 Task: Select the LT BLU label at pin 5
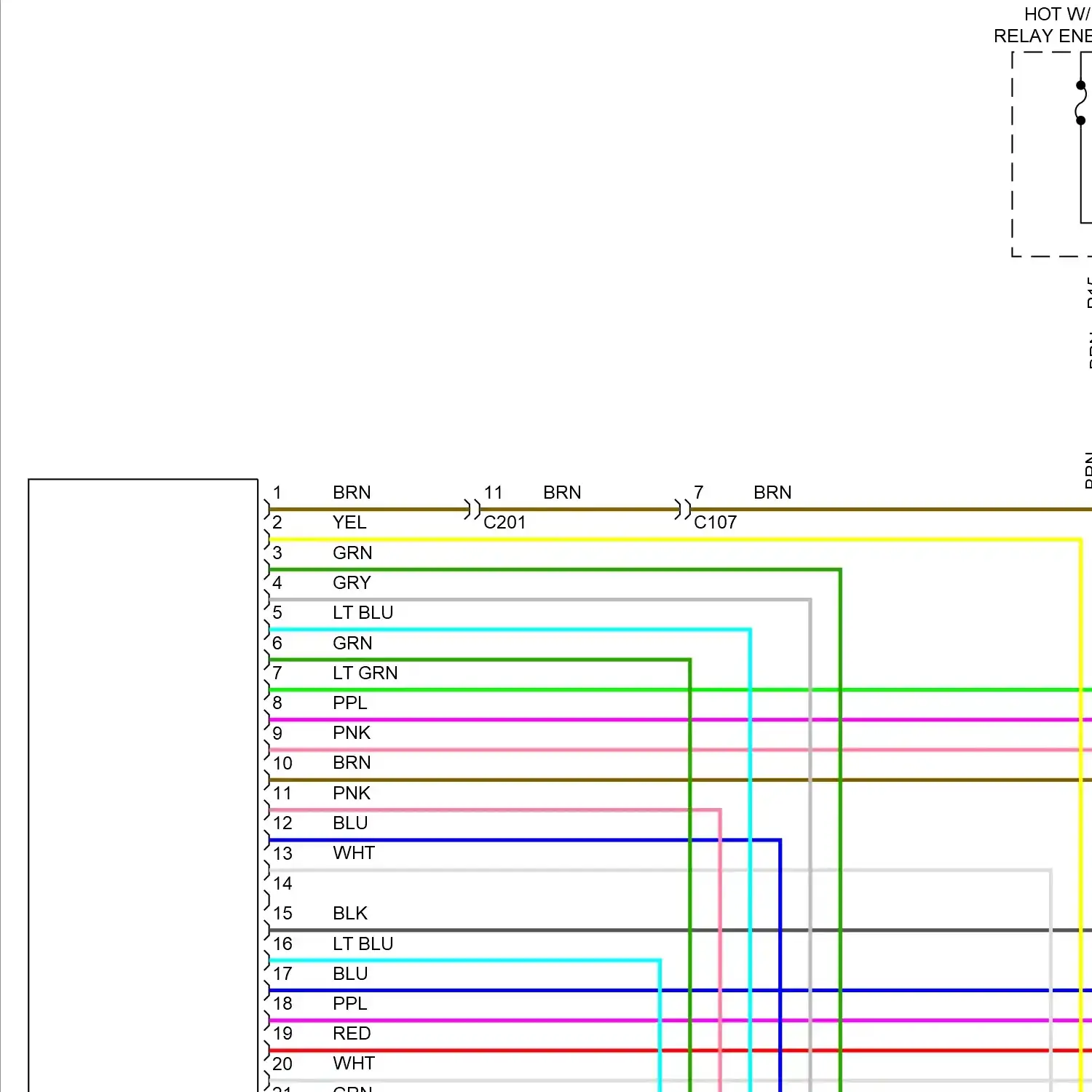click(x=363, y=613)
